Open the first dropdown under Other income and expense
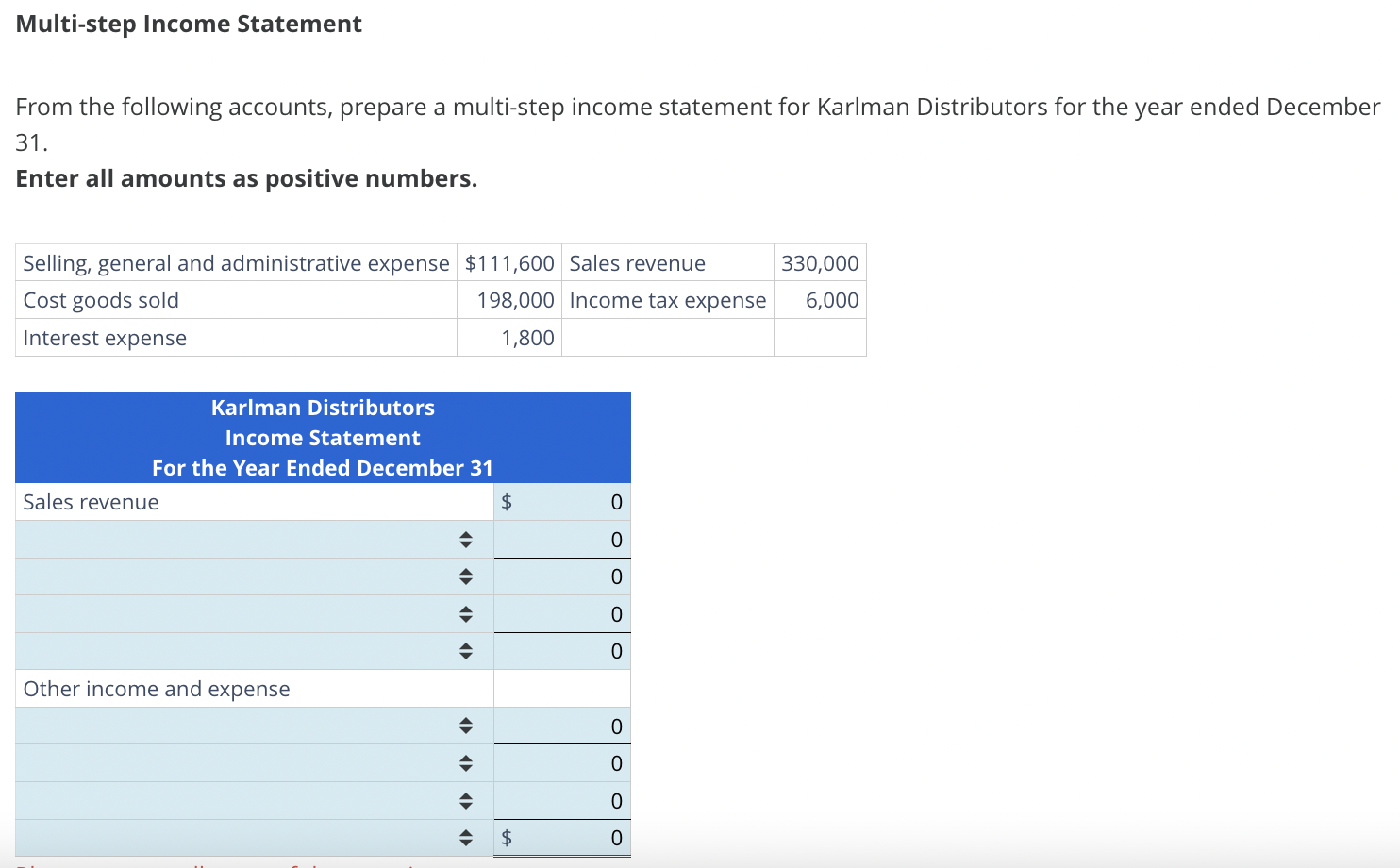This screenshot has height=868, width=1400. 465,726
